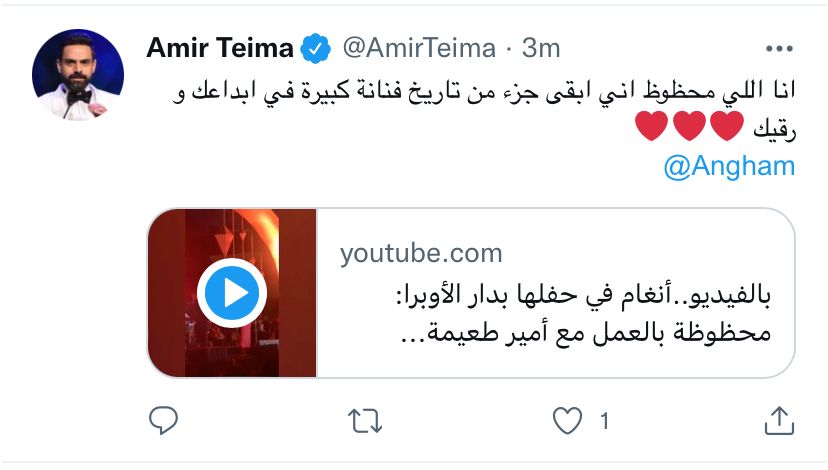Like the tweet with the heart icon
This screenshot has width=828, height=470.
tap(567, 423)
